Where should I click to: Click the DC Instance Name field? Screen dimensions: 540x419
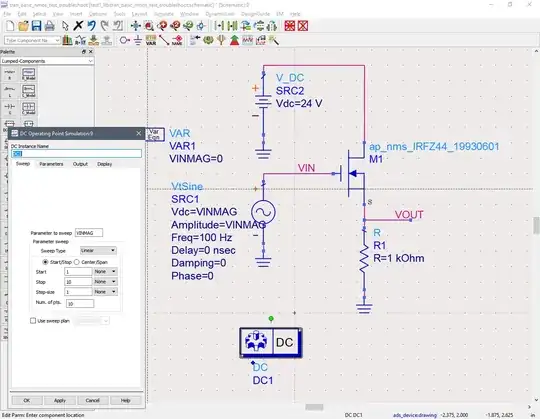pyautogui.click(x=76, y=154)
